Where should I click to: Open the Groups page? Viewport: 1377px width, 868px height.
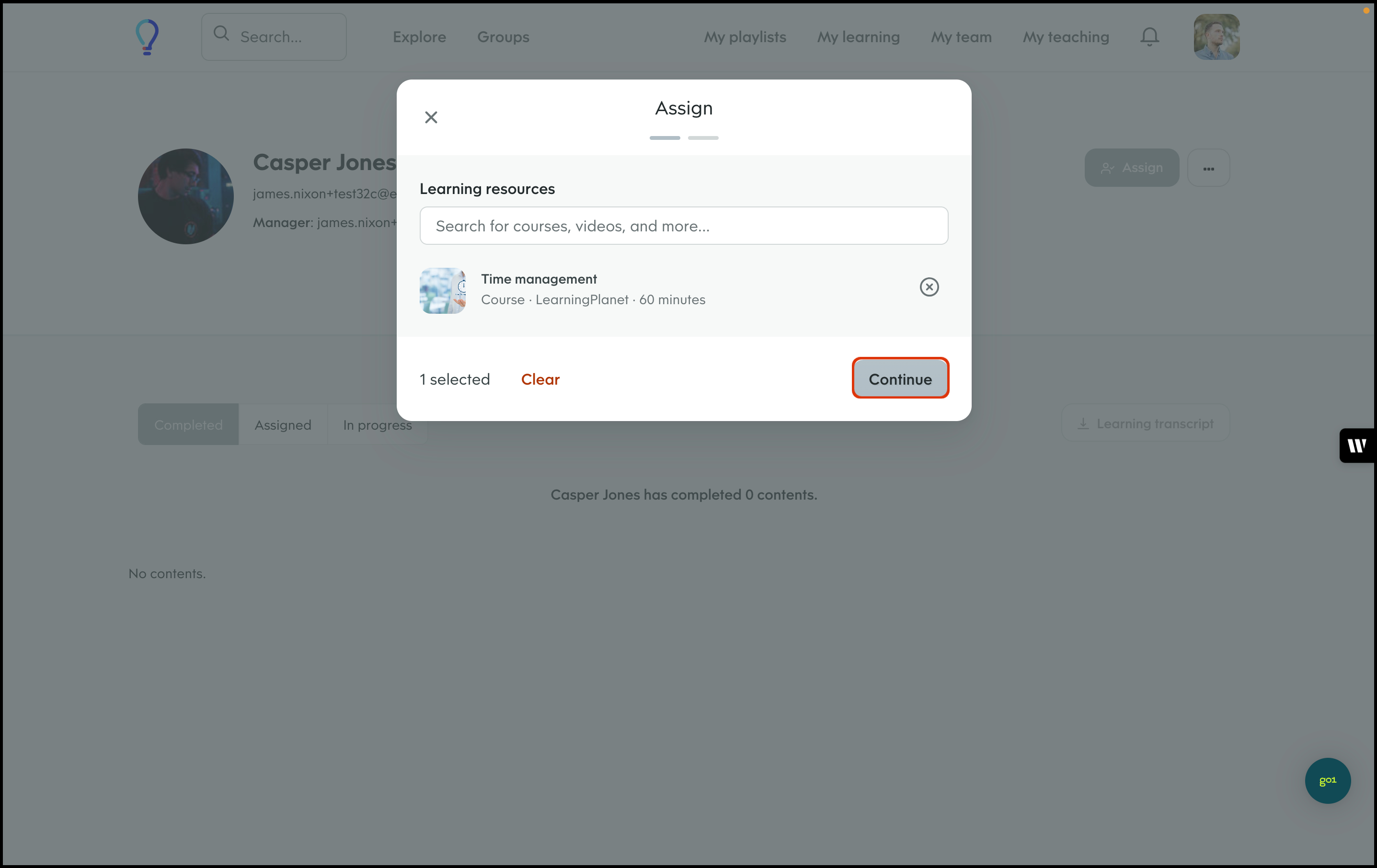503,36
